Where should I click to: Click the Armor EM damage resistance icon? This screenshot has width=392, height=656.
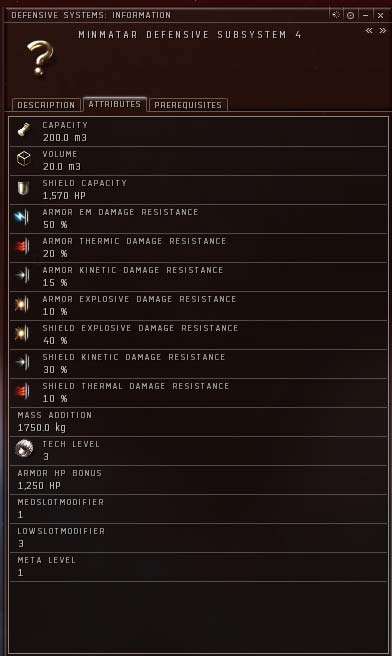tap(21, 217)
